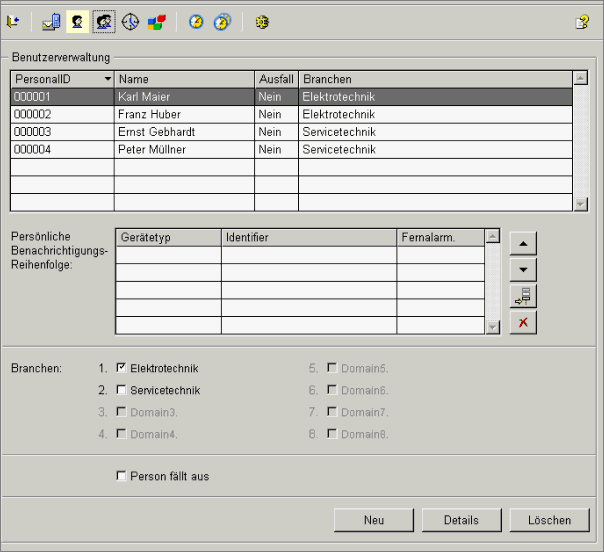This screenshot has height=552, width=604.
Task: Click the Name column header
Action: pos(184,79)
